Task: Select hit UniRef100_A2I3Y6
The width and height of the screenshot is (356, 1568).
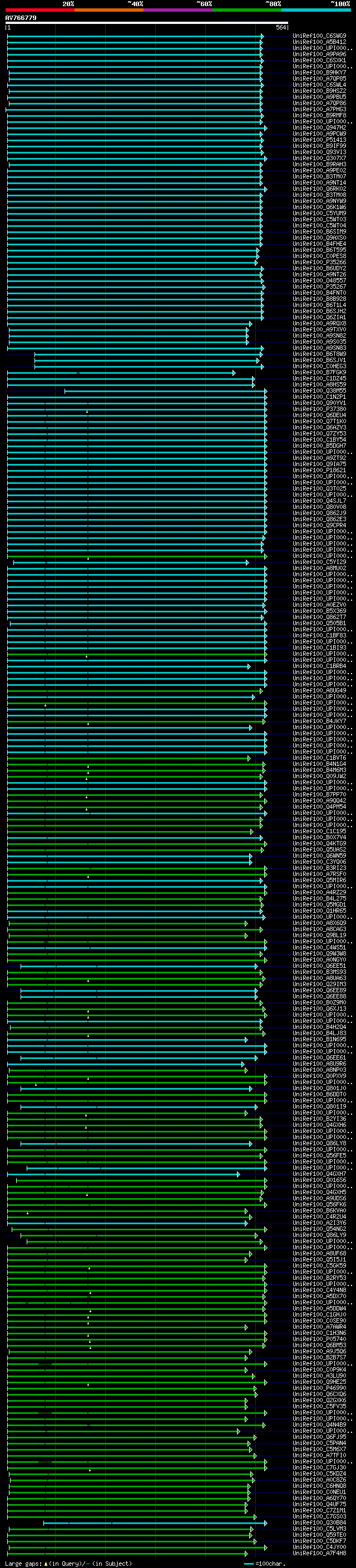Action: click(319, 1222)
